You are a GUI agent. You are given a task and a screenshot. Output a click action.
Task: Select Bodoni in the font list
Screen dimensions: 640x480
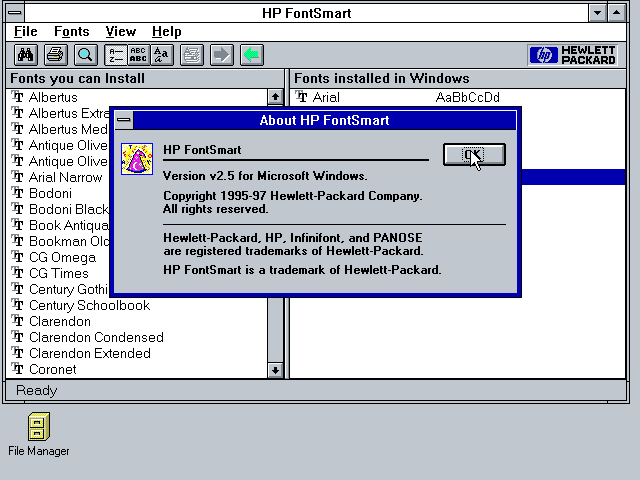[50, 193]
